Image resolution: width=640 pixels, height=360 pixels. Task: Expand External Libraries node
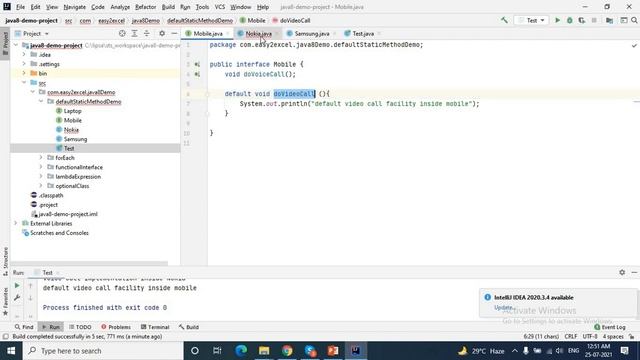[16, 223]
